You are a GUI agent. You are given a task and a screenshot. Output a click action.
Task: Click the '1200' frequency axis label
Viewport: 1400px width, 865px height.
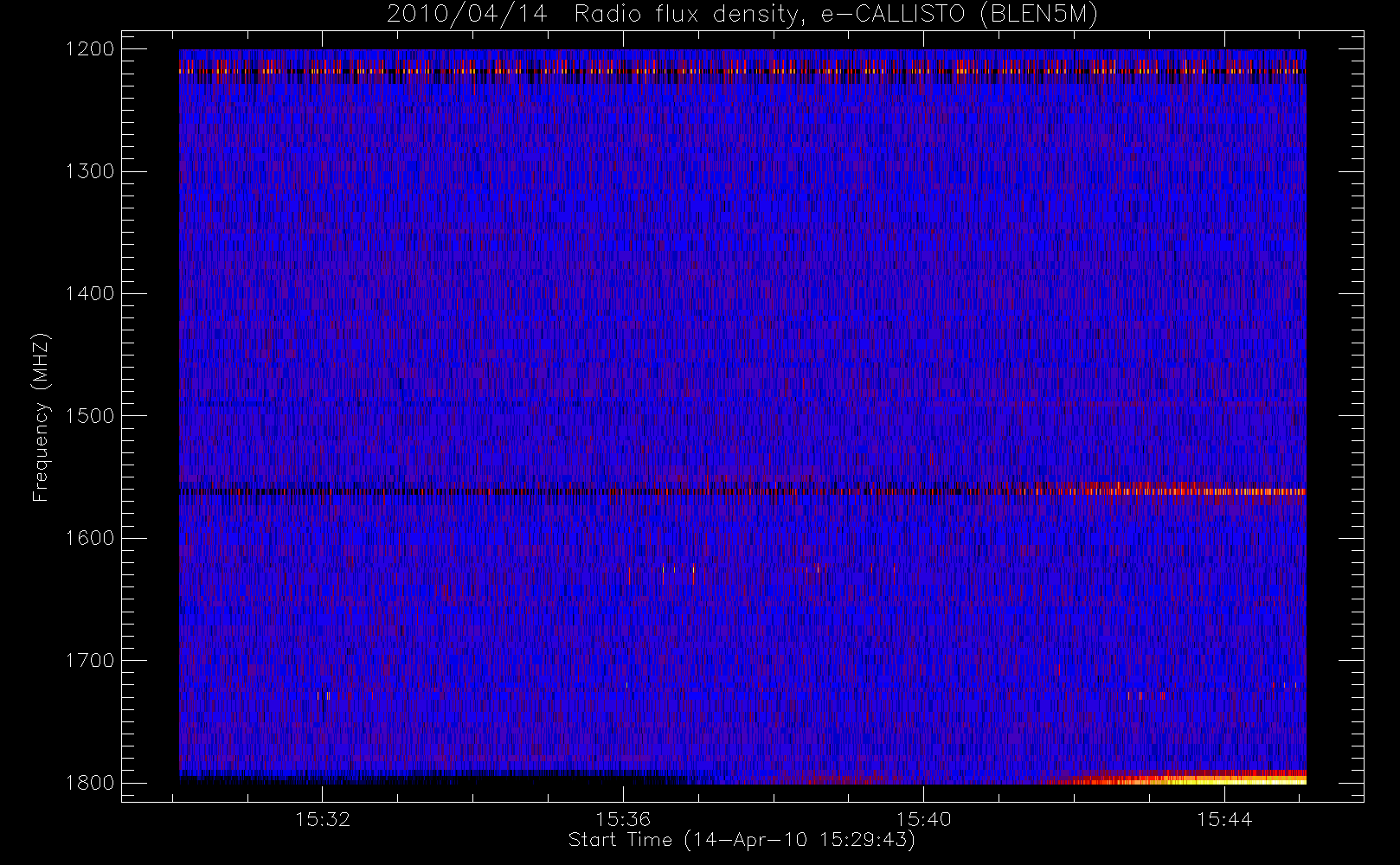click(x=90, y=49)
